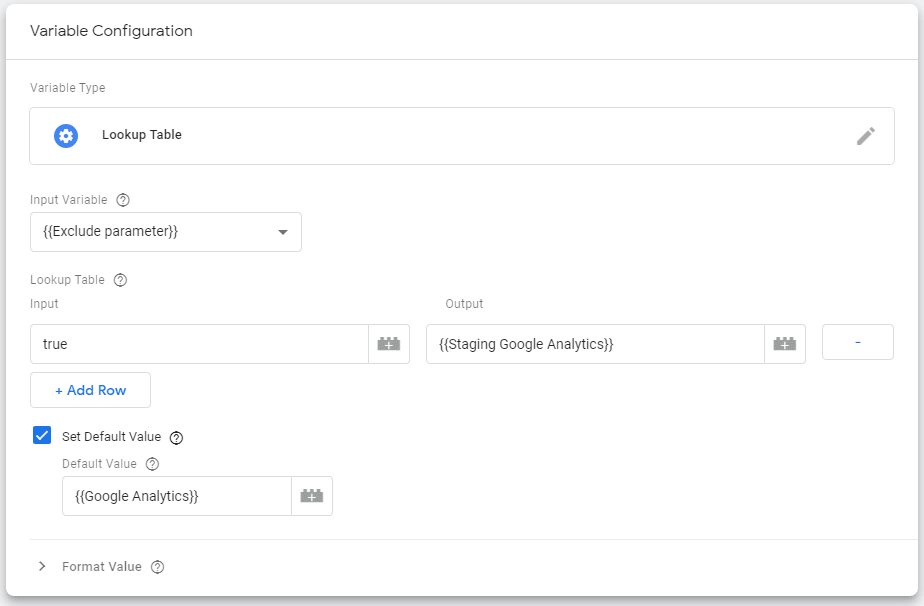Screen dimensions: 924x606
Task: Remove the lookup row with minus button
Action: 857,342
